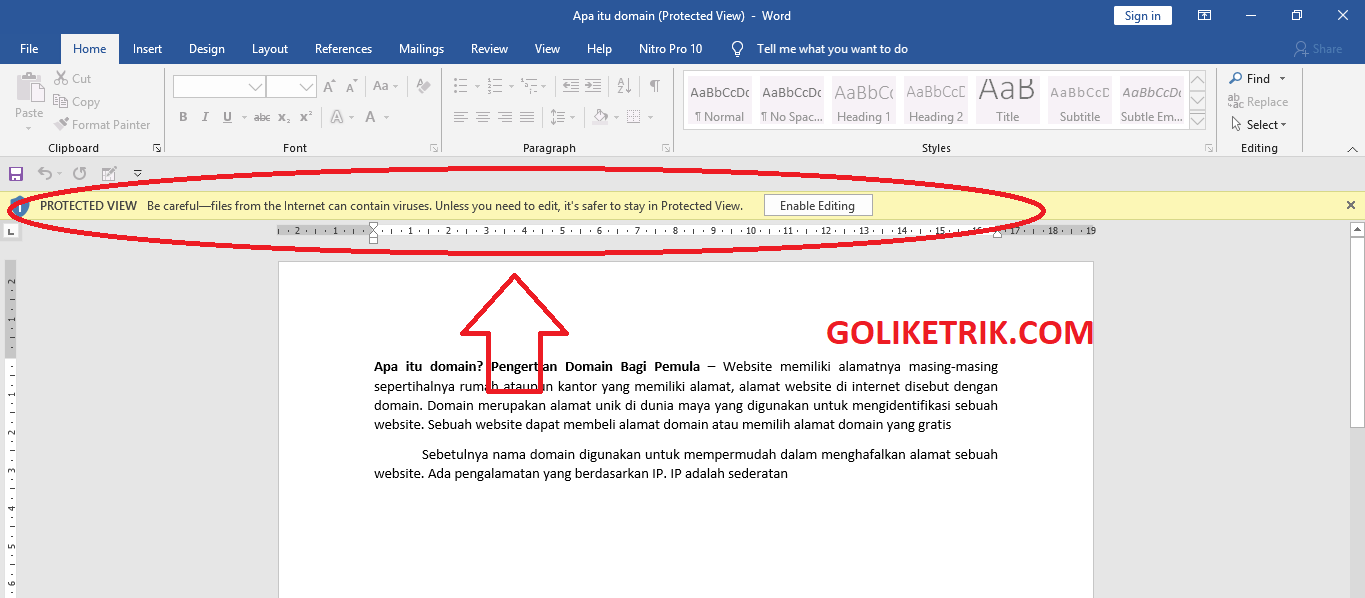This screenshot has width=1365, height=598.
Task: Click the Bullets list icon
Action: point(460,86)
